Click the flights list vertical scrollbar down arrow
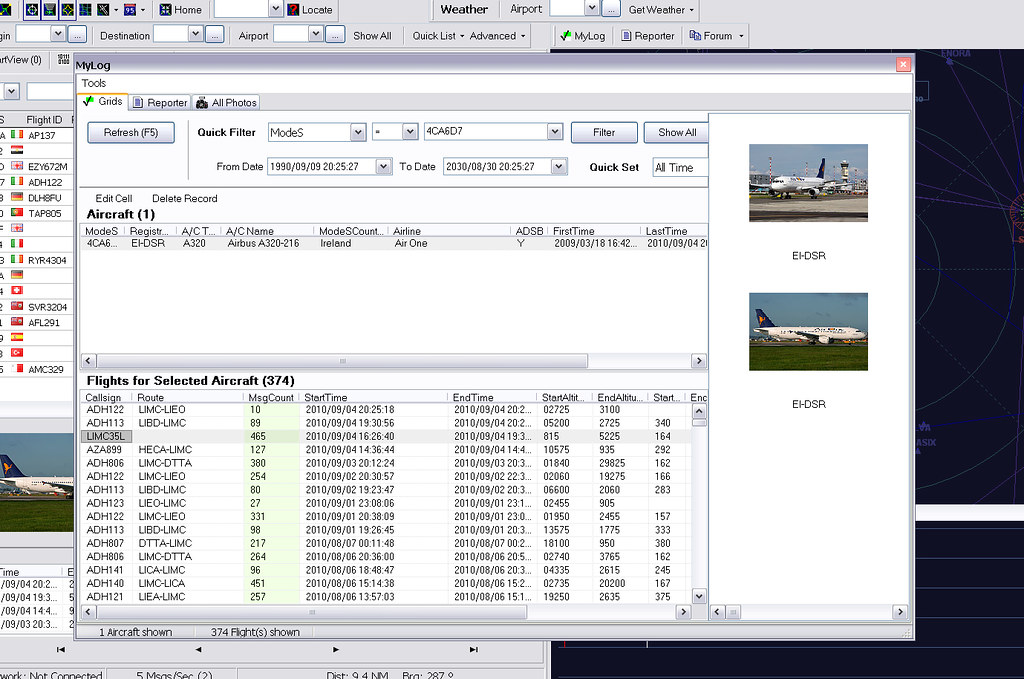Viewport: 1024px width, 679px height. tap(699, 596)
